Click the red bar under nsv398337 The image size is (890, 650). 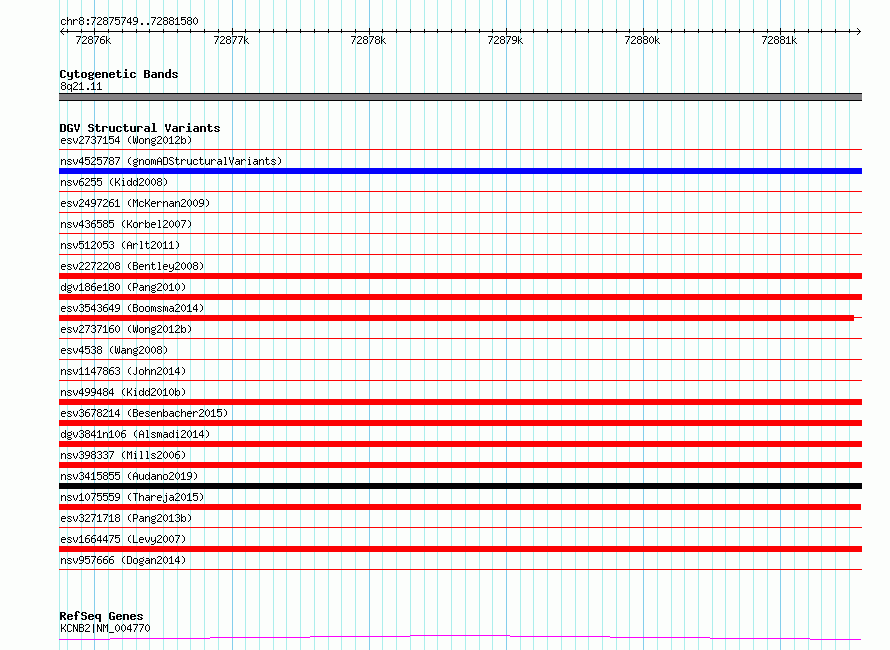click(460, 465)
